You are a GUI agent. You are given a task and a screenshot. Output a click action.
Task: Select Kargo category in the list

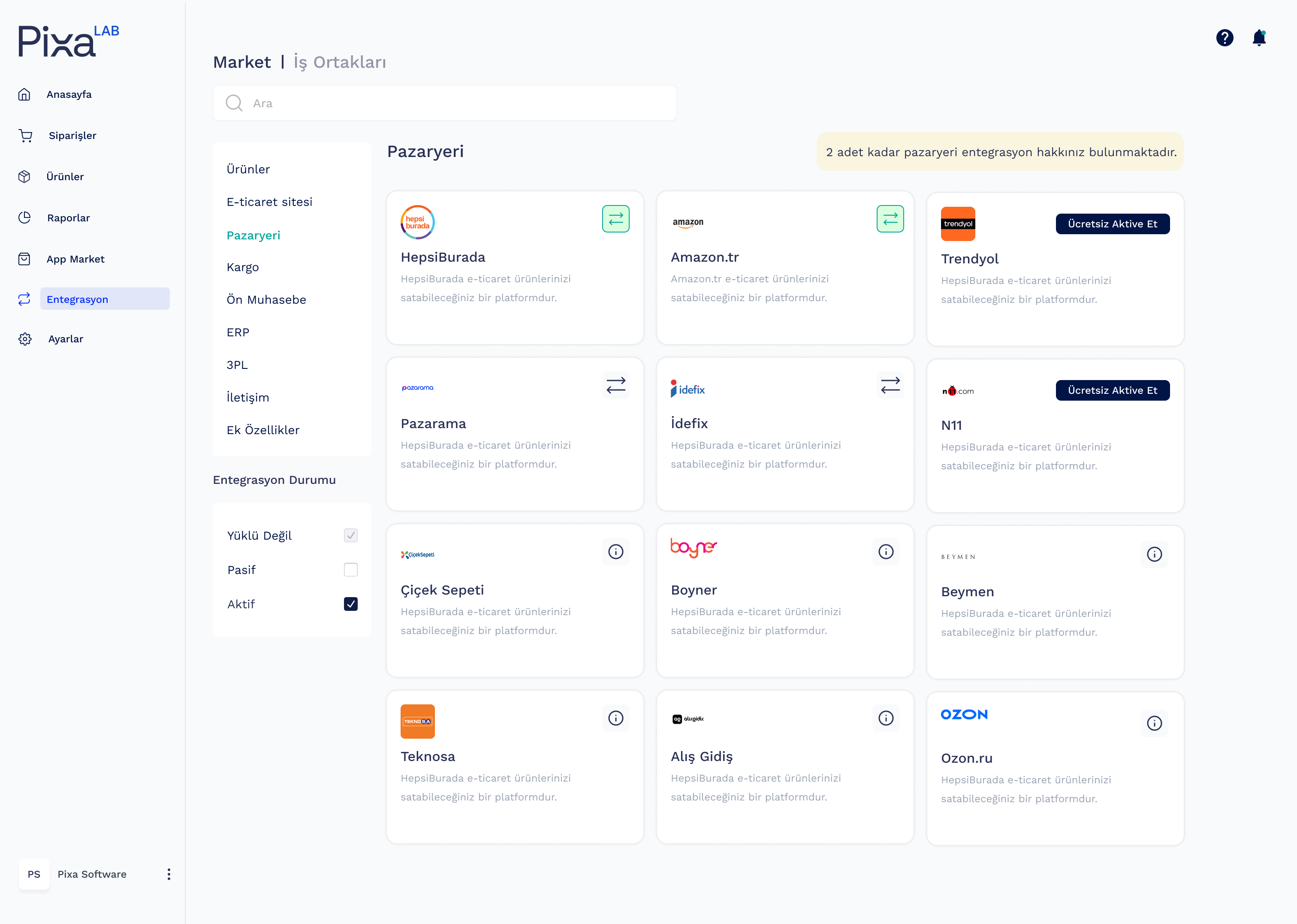click(x=242, y=267)
